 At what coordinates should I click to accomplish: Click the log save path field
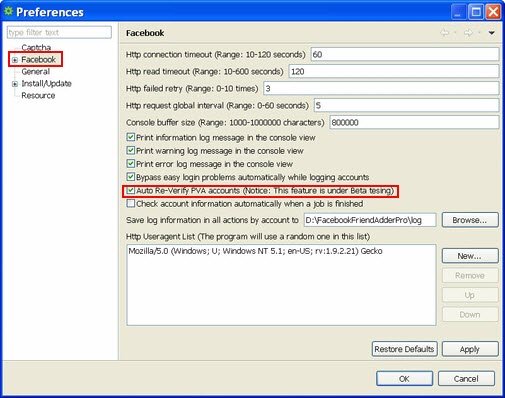pos(370,220)
